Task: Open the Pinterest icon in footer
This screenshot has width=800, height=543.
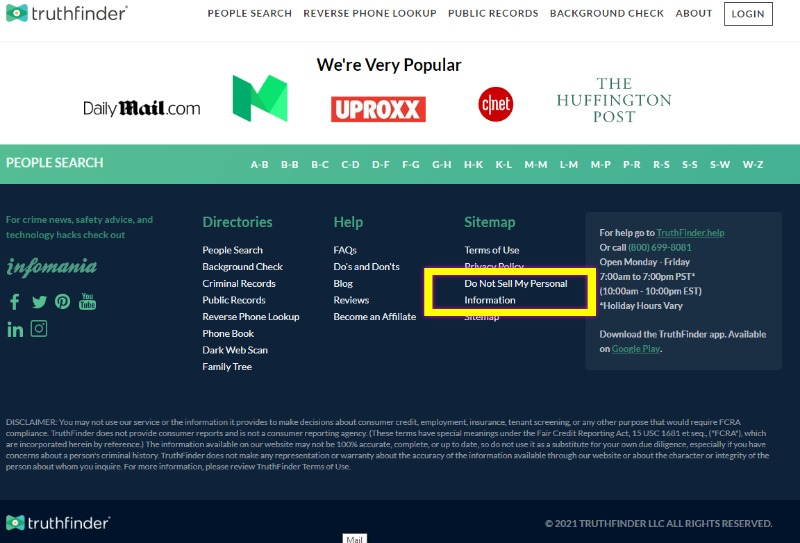Action: 63,302
